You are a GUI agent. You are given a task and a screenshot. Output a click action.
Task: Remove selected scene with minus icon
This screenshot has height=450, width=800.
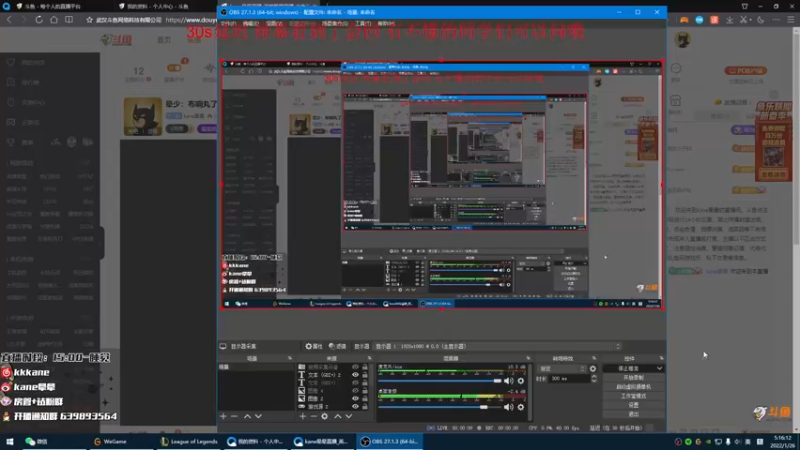click(234, 416)
